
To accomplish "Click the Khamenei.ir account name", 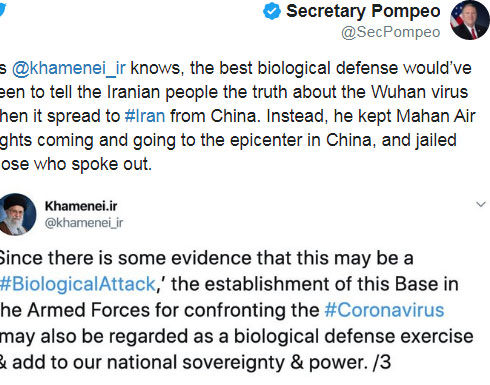I will coord(81,206).
